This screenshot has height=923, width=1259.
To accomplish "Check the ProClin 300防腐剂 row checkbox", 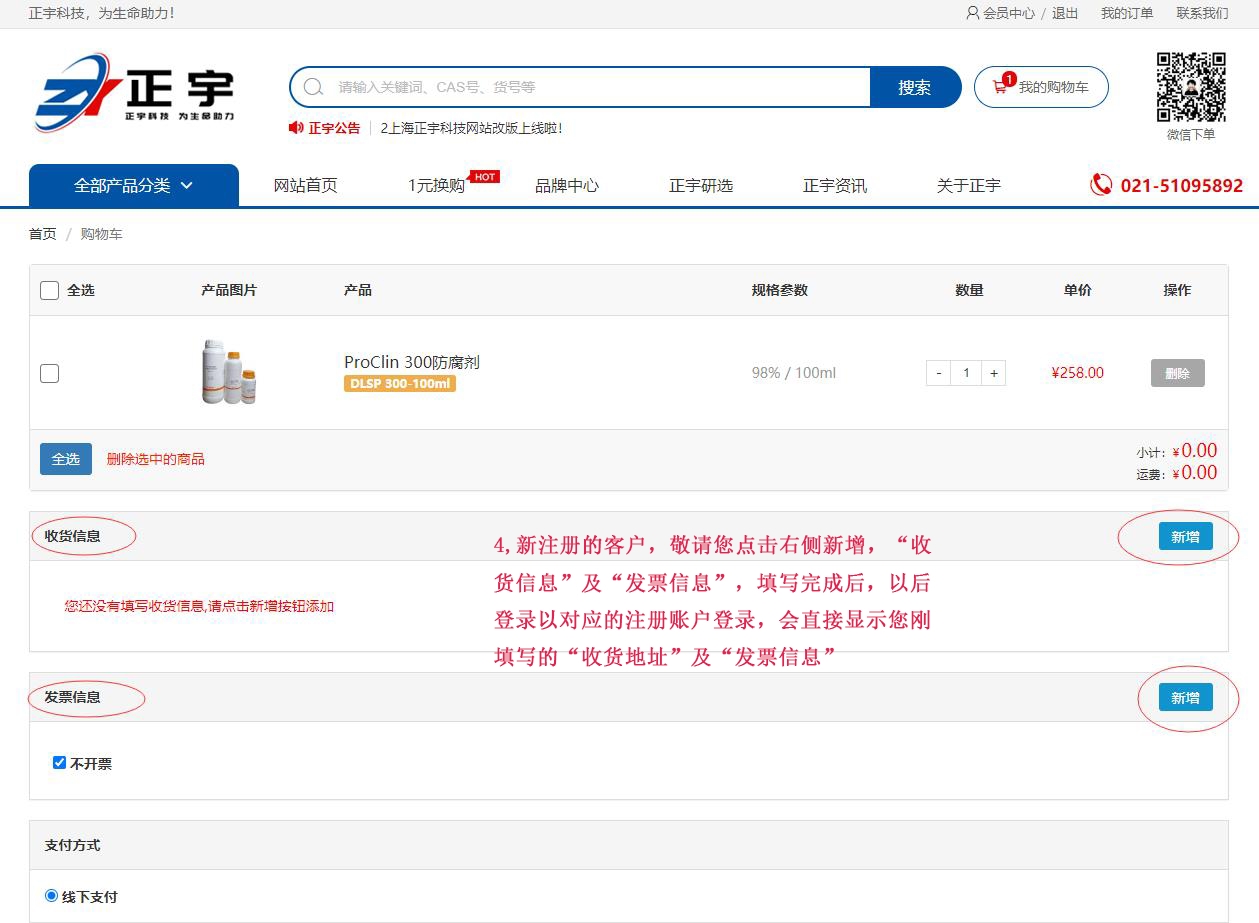I will (x=49, y=373).
